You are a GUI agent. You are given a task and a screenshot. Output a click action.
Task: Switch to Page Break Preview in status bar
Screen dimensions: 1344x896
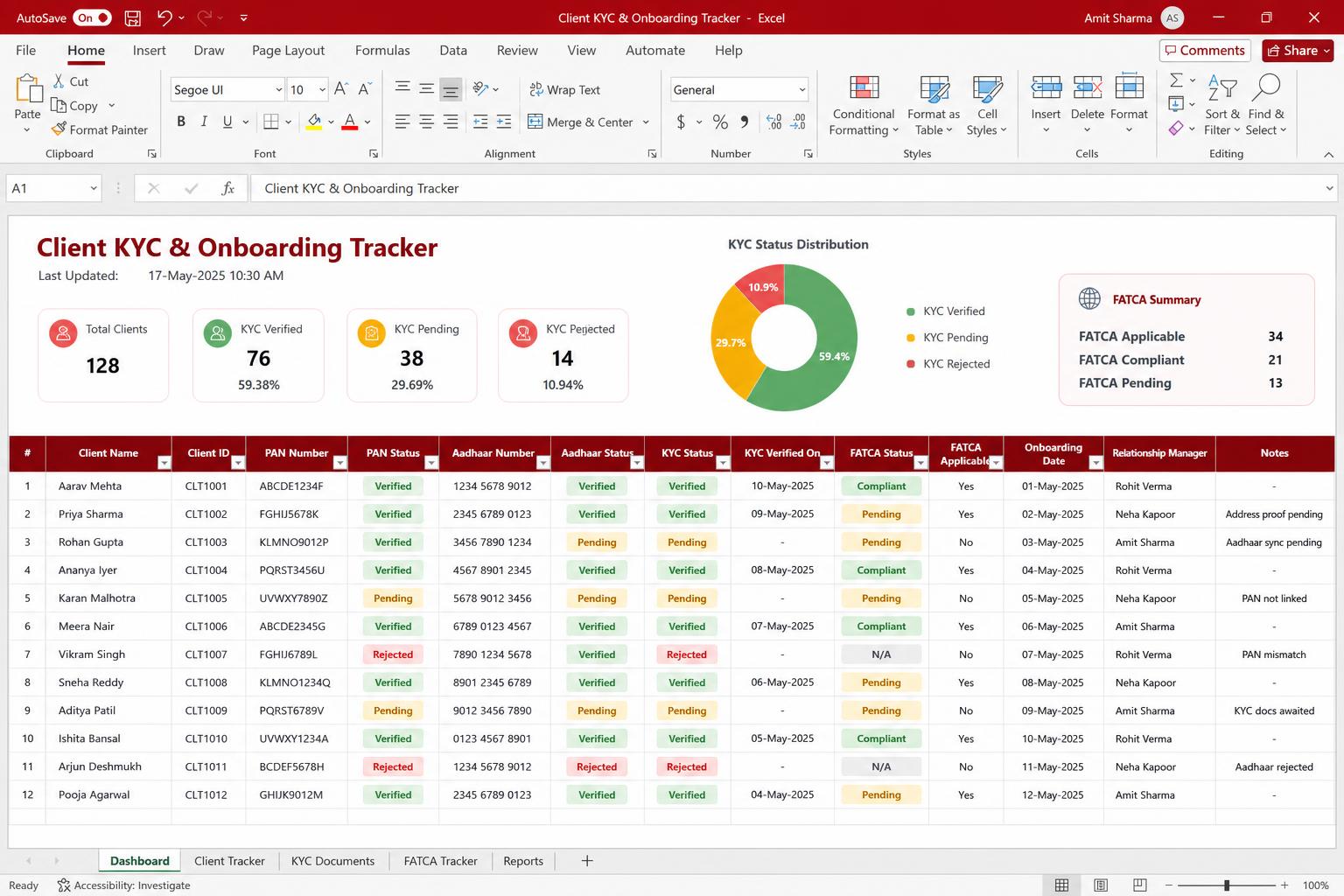click(x=1140, y=885)
